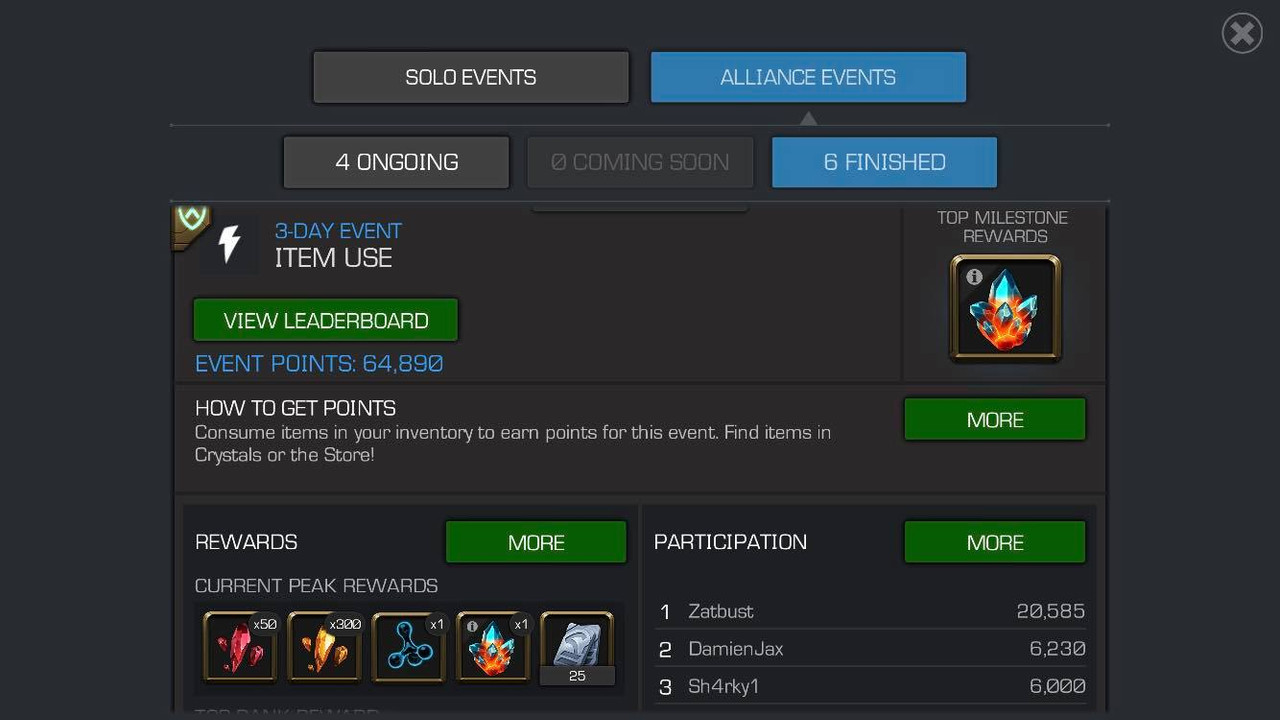Expand How To Get Points with More

(x=995, y=419)
